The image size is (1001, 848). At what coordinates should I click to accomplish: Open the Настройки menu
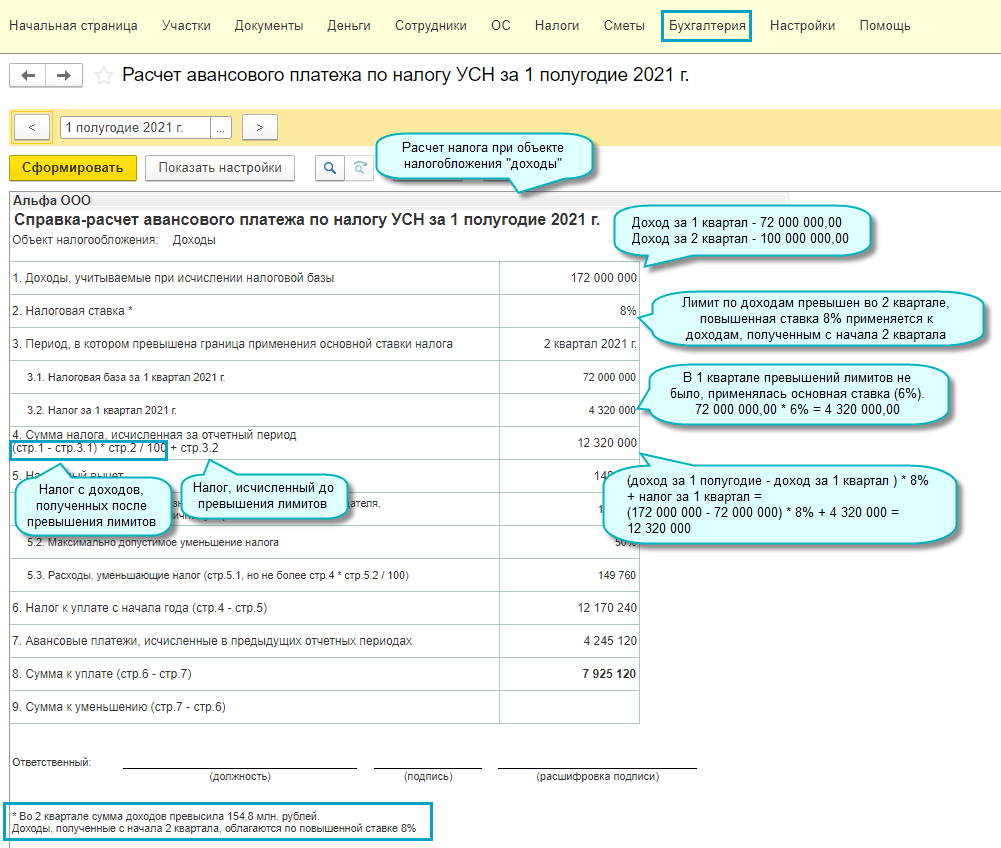click(802, 26)
